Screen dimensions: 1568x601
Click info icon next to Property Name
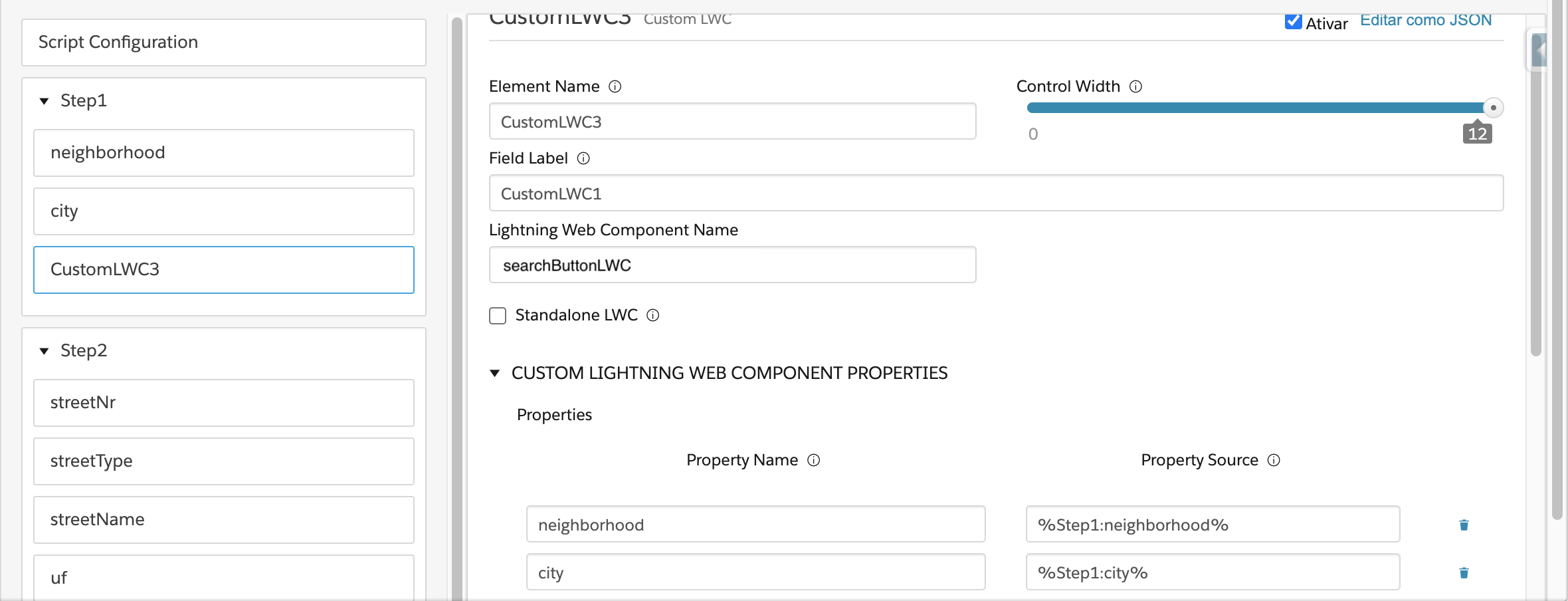point(814,460)
